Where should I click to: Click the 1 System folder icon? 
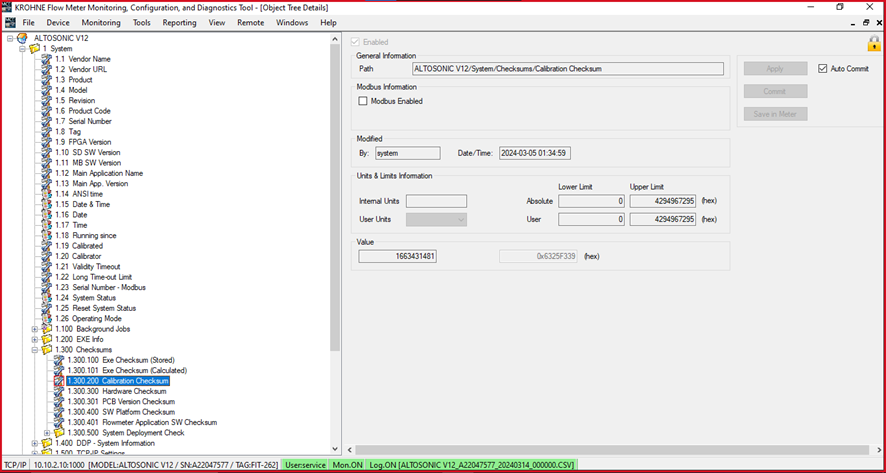coord(34,49)
